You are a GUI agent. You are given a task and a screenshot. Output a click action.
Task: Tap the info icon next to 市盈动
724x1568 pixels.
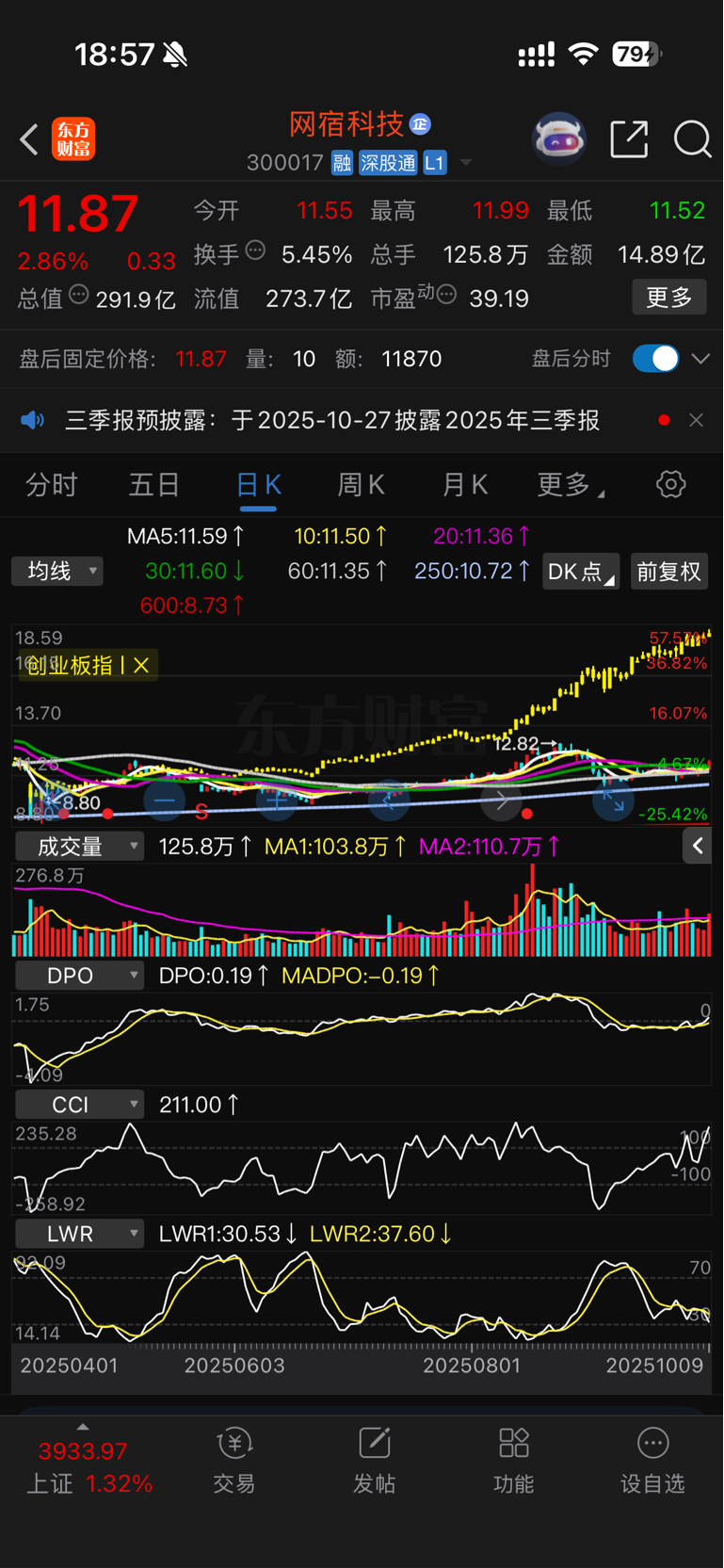point(447,295)
